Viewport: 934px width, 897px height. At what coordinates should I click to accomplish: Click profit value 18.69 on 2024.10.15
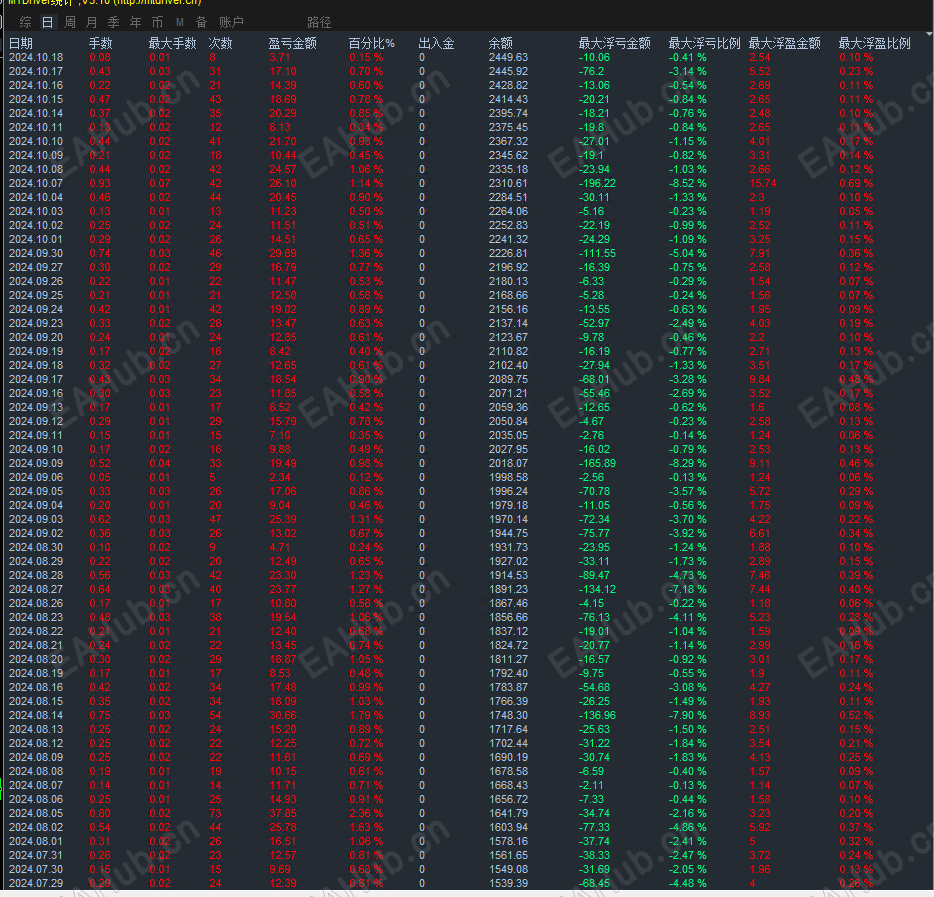(x=283, y=99)
